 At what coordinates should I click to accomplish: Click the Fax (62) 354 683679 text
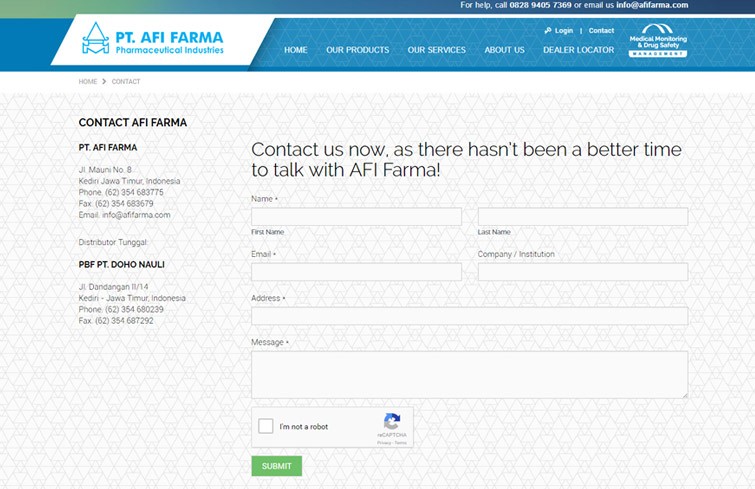[x=116, y=204]
